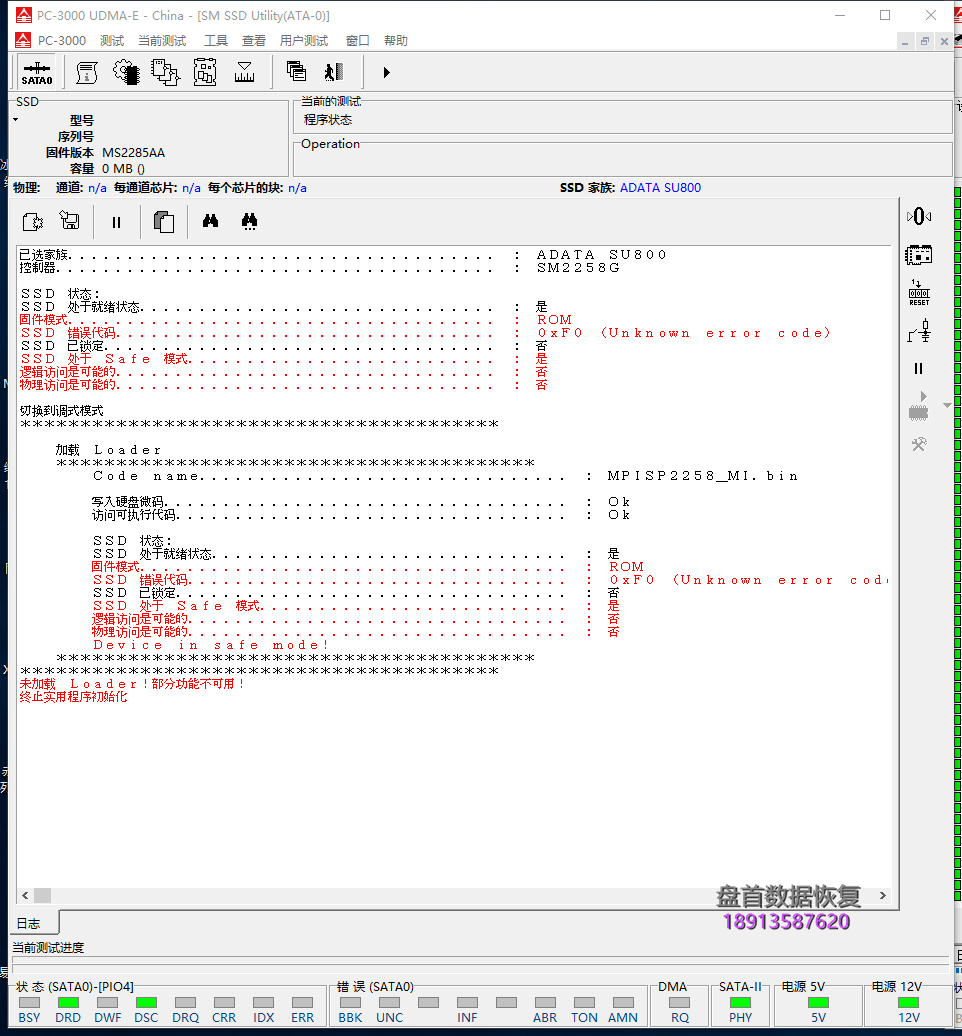Click the SATA0 port selector icon
The height and width of the screenshot is (1036, 962).
[x=37, y=73]
